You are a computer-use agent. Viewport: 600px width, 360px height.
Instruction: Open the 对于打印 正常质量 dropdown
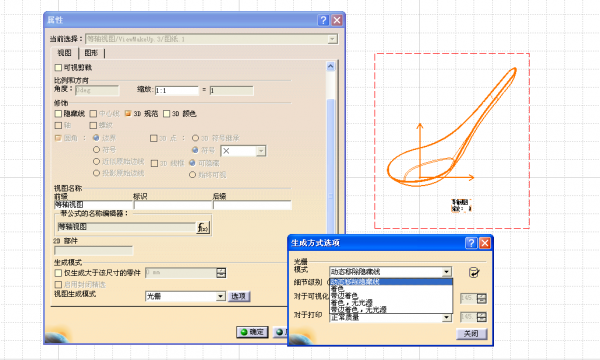pyautogui.click(x=447, y=318)
